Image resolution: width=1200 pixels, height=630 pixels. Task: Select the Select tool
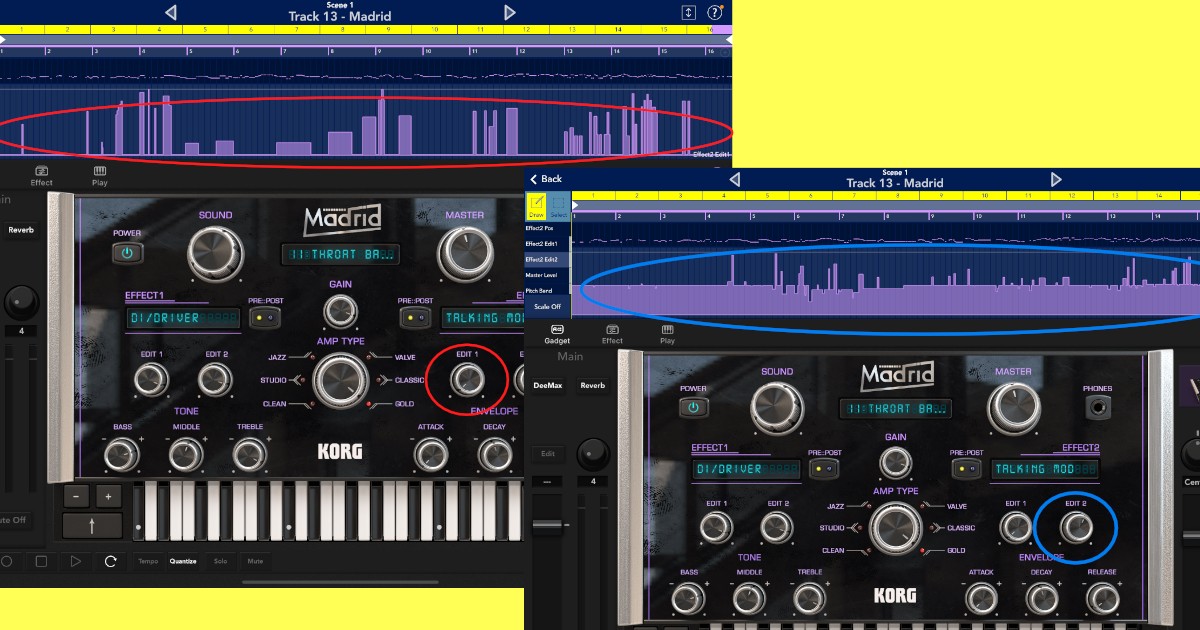coord(559,206)
